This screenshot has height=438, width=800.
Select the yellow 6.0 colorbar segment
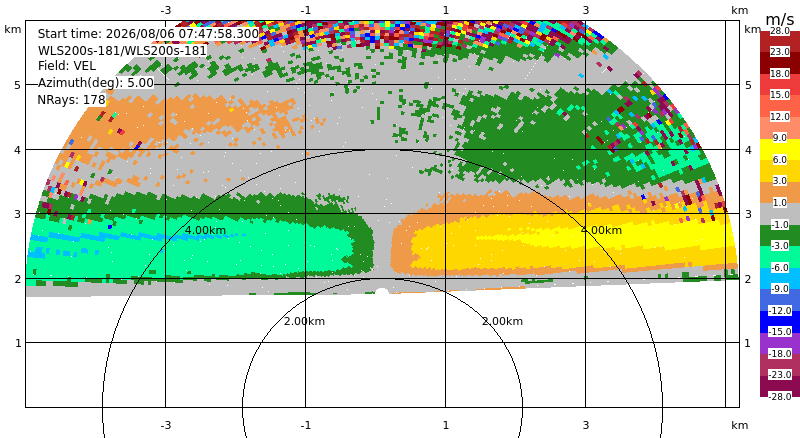tap(780, 149)
